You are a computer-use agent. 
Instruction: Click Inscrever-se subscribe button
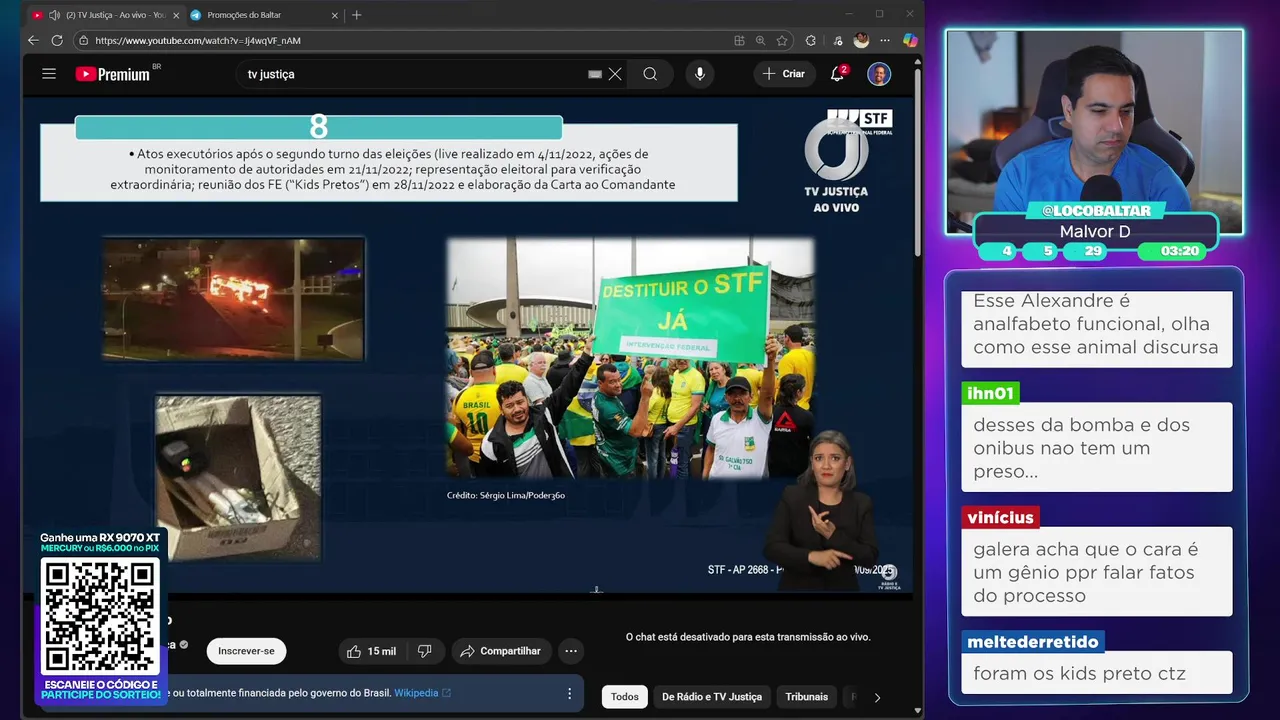(x=246, y=651)
